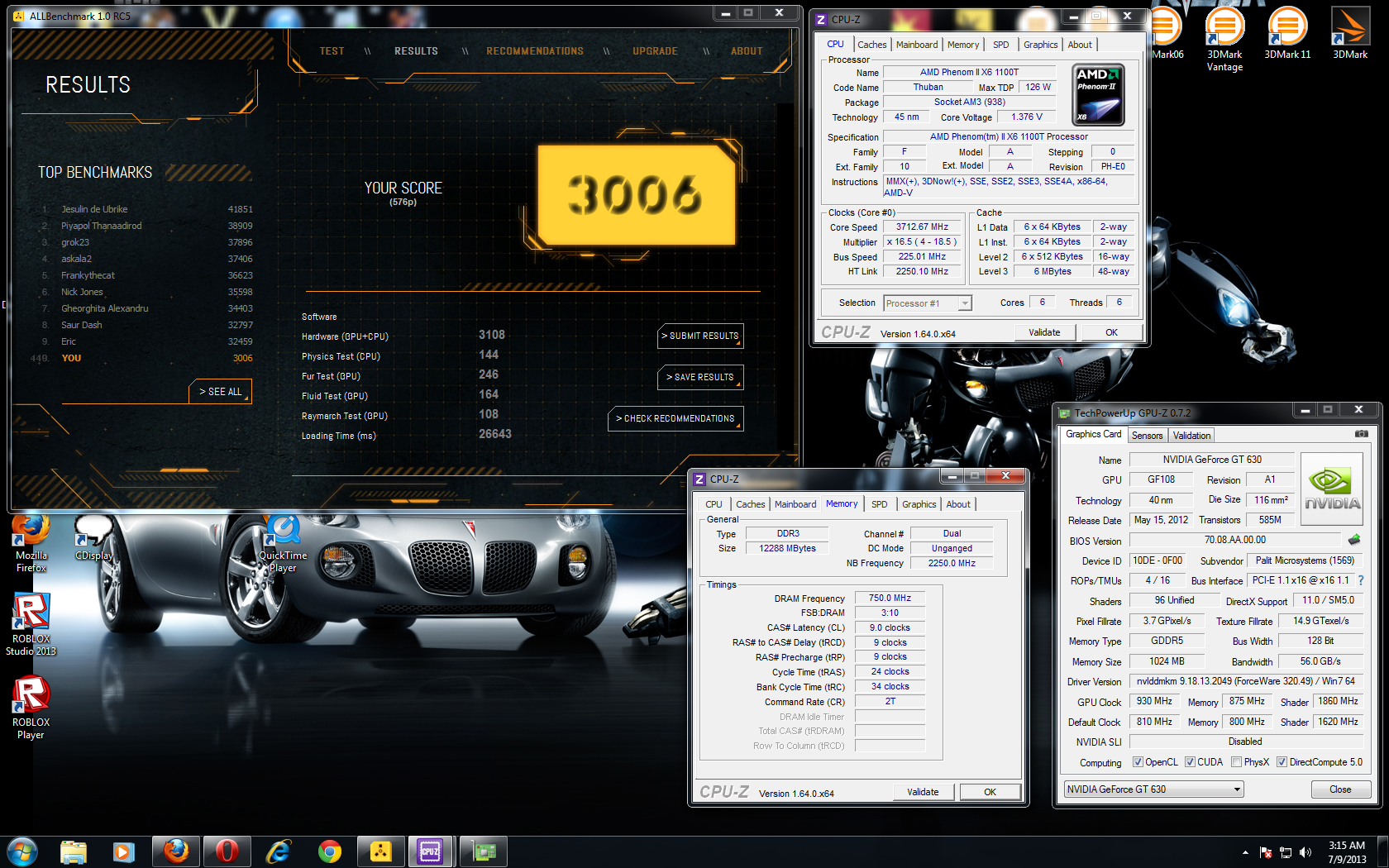This screenshot has width=1389, height=868.
Task: Toggle the OpenCL checkbox in GPU-Z
Action: point(1138,762)
